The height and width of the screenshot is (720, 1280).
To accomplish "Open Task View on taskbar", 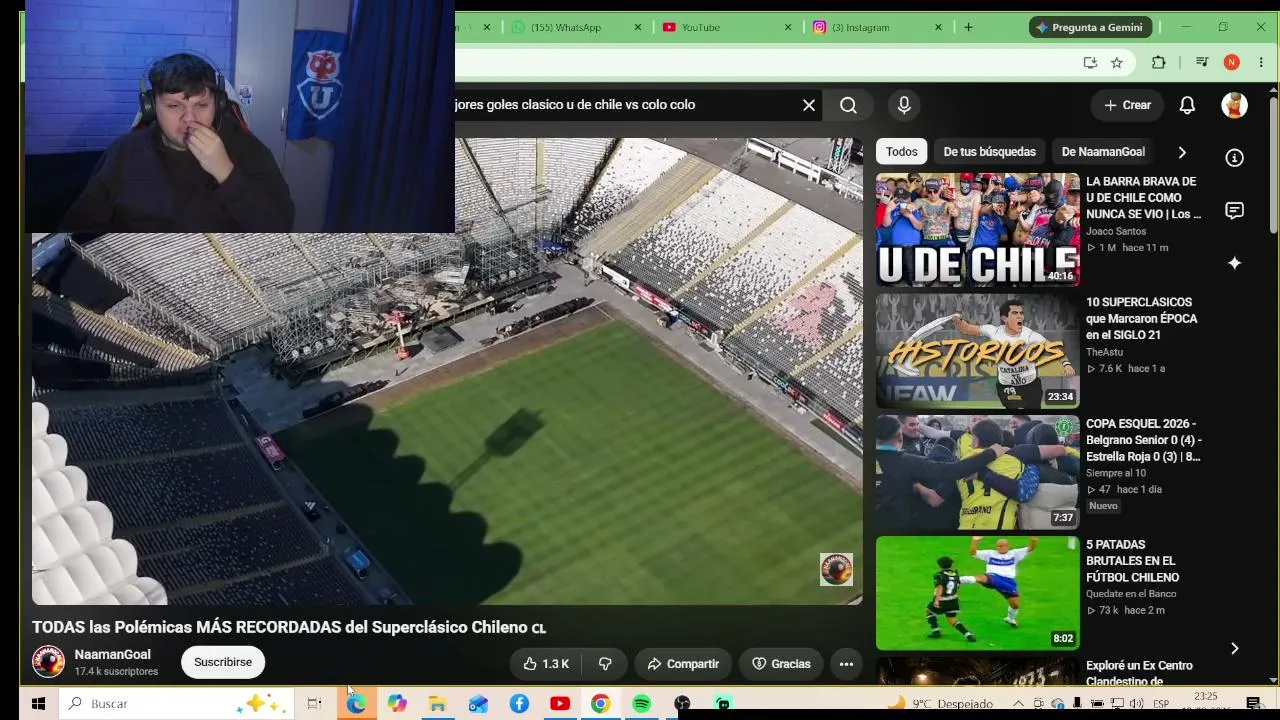I will point(314,704).
